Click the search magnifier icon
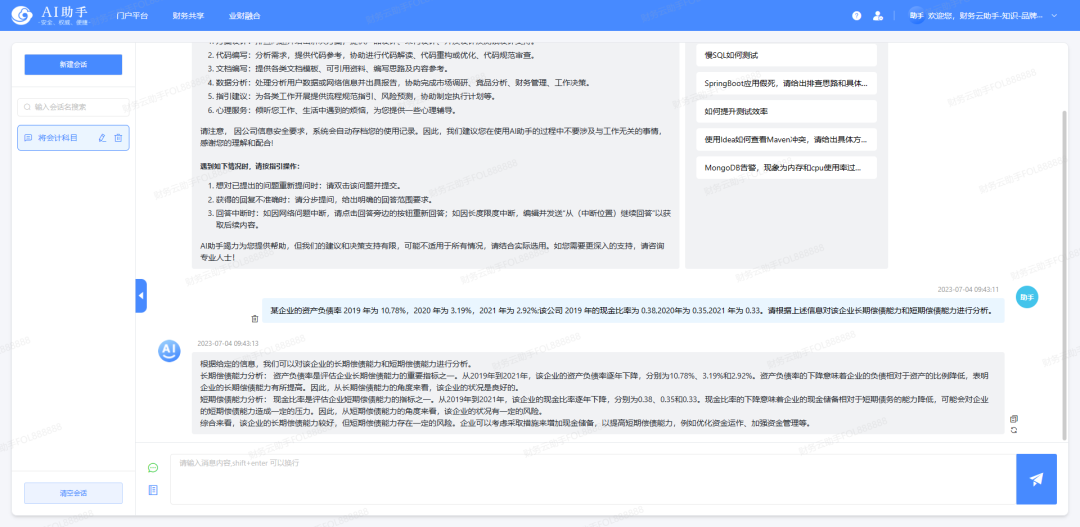This screenshot has height=527, width=1080. click(x=28, y=107)
